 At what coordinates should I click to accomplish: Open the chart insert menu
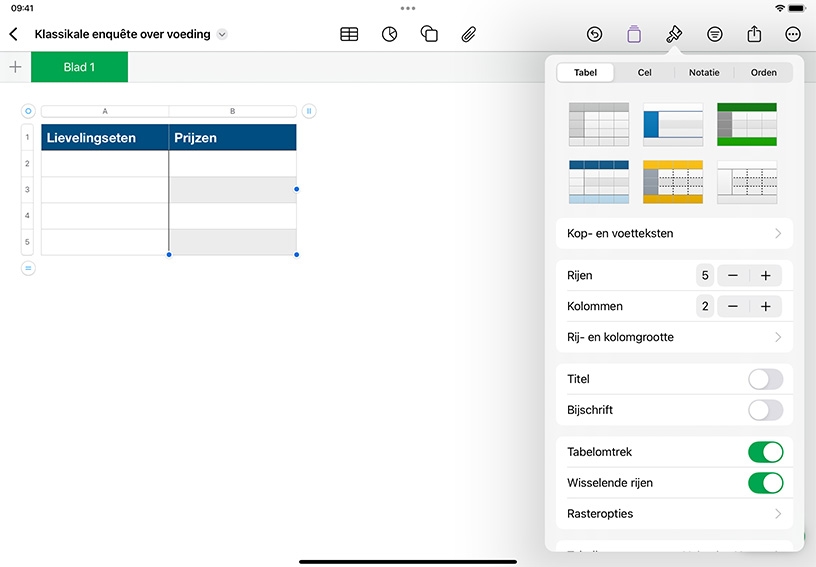389,34
